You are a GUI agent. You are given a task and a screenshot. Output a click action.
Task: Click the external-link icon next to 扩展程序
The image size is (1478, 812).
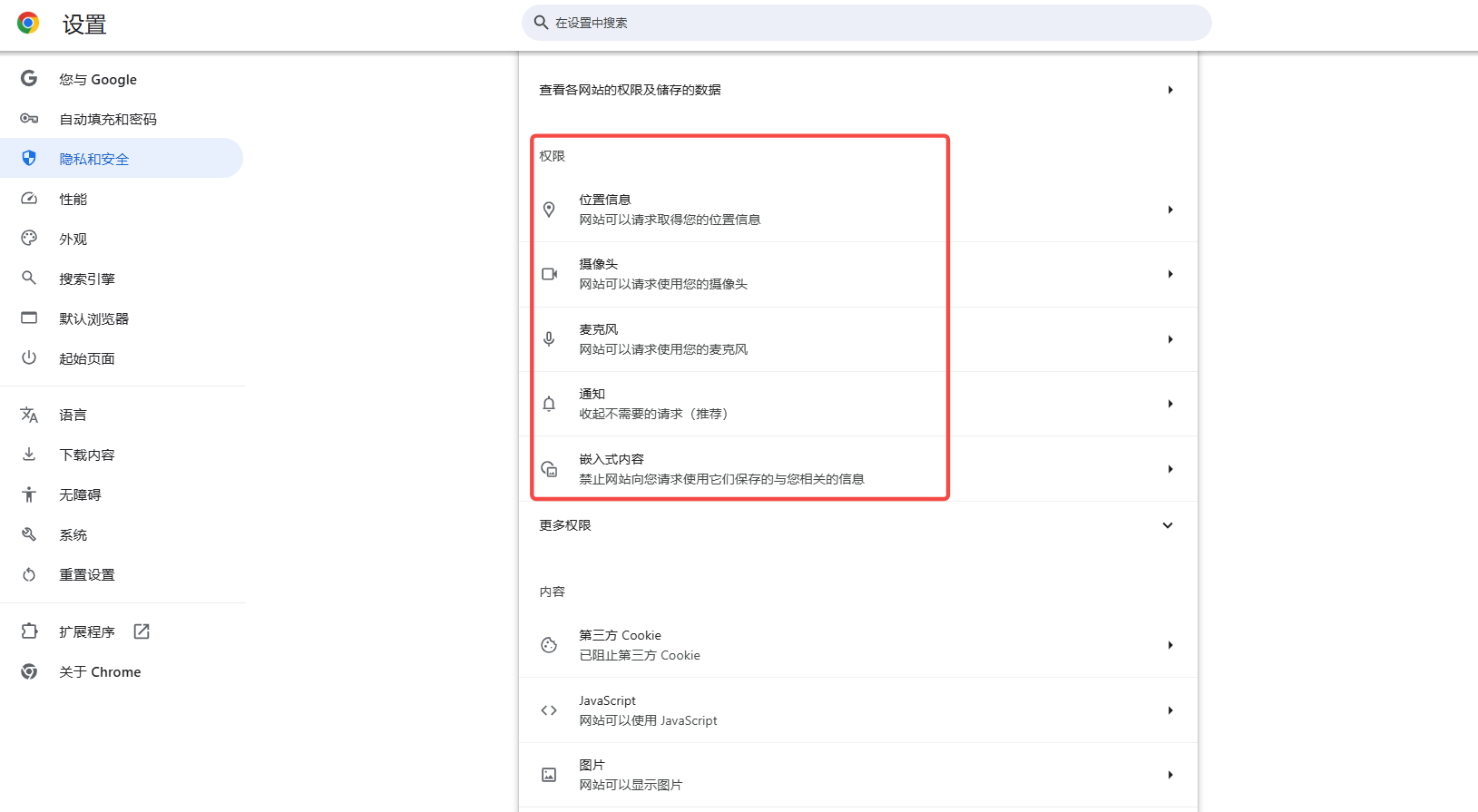142,631
